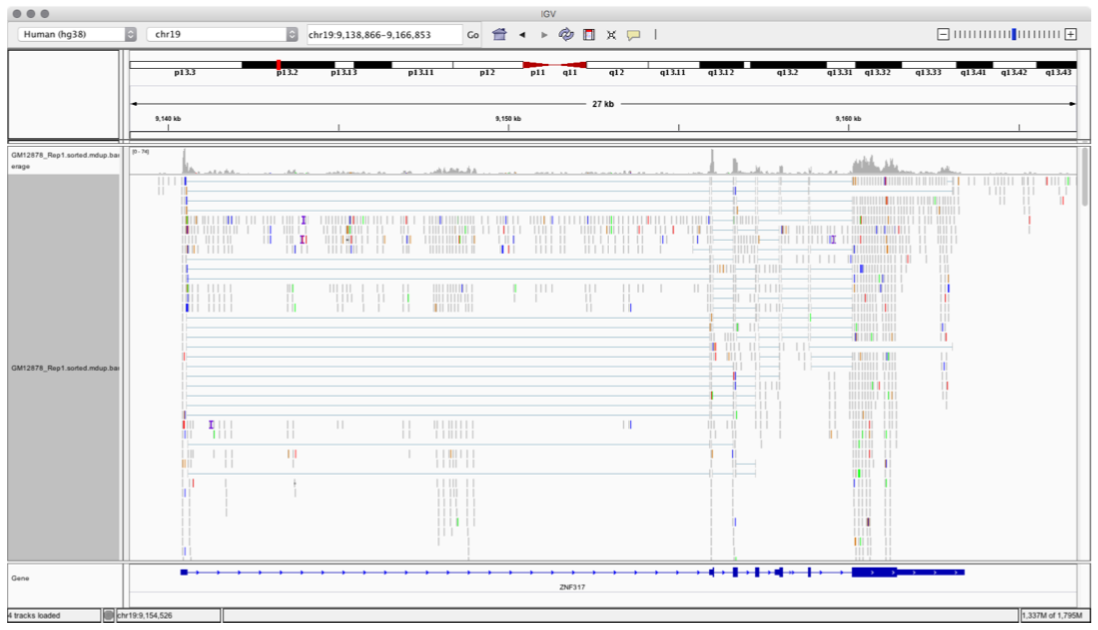Open the Human (hg38) genome dropdown
The image size is (1098, 630).
[x=77, y=34]
